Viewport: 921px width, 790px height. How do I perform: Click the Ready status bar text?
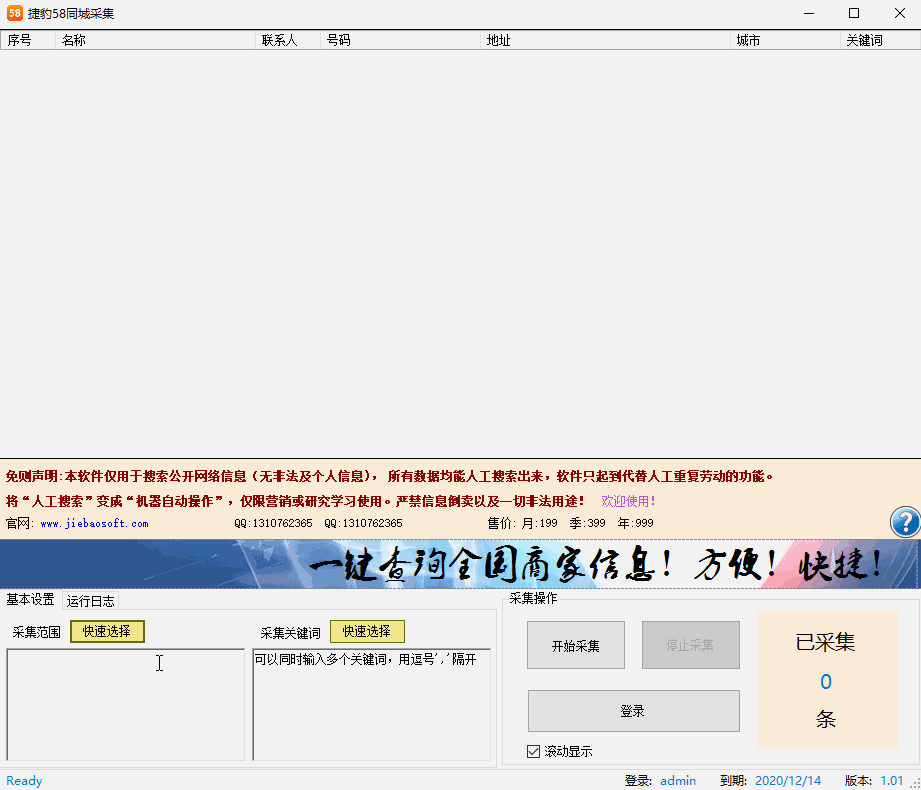tap(24, 781)
